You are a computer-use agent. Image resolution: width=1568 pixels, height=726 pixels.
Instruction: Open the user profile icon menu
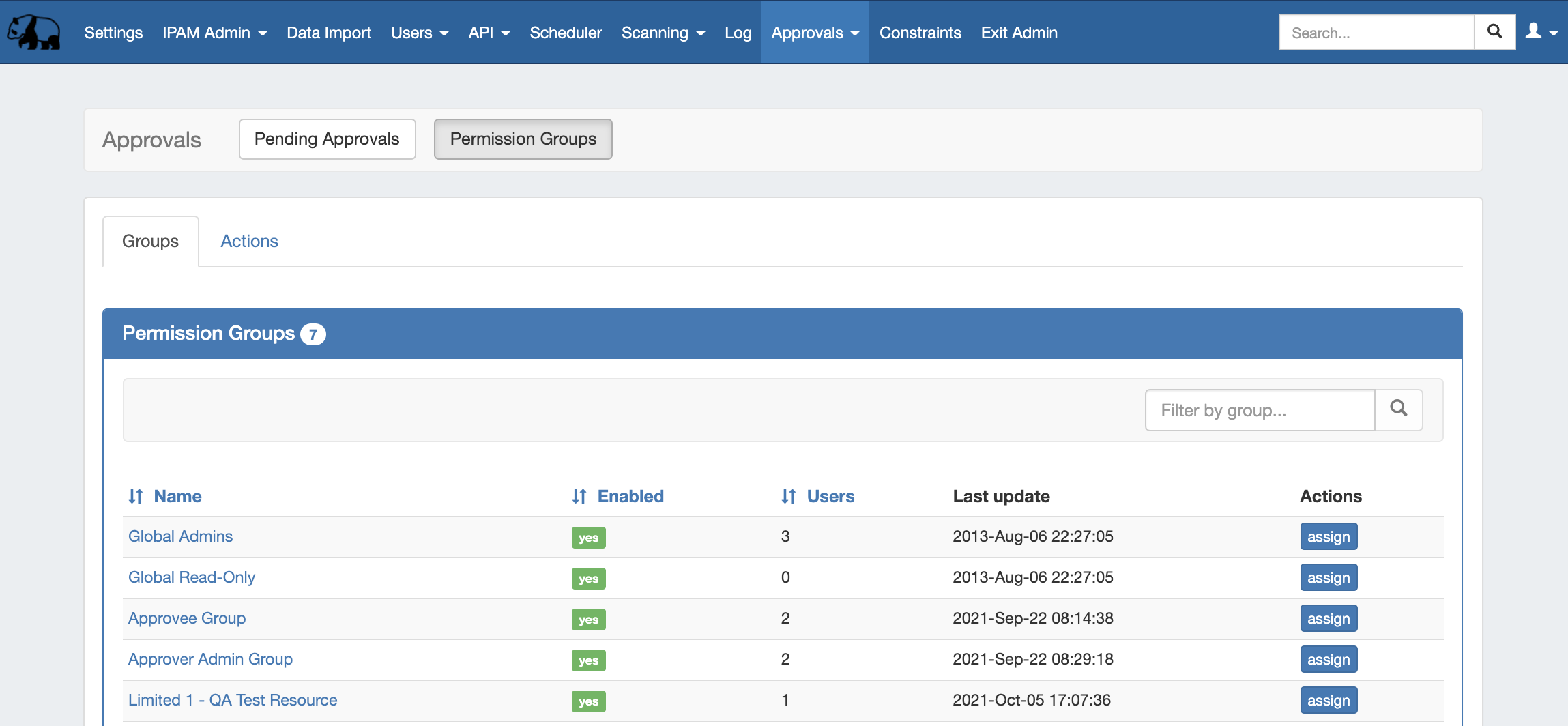[x=1540, y=32]
